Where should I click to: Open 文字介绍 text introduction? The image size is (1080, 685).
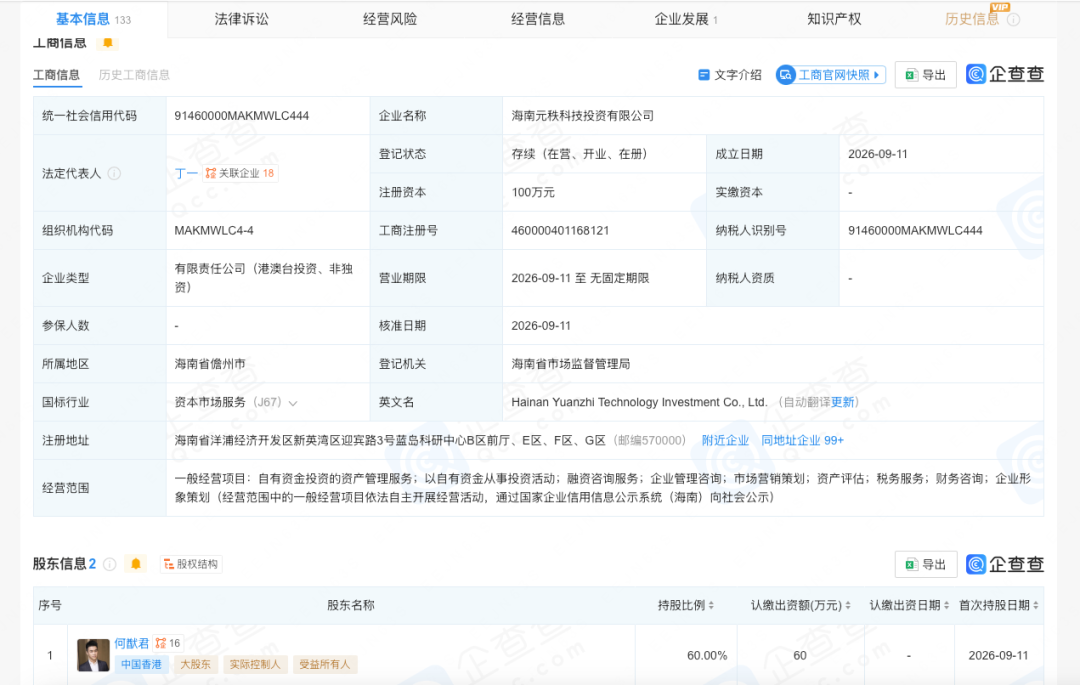(x=729, y=75)
